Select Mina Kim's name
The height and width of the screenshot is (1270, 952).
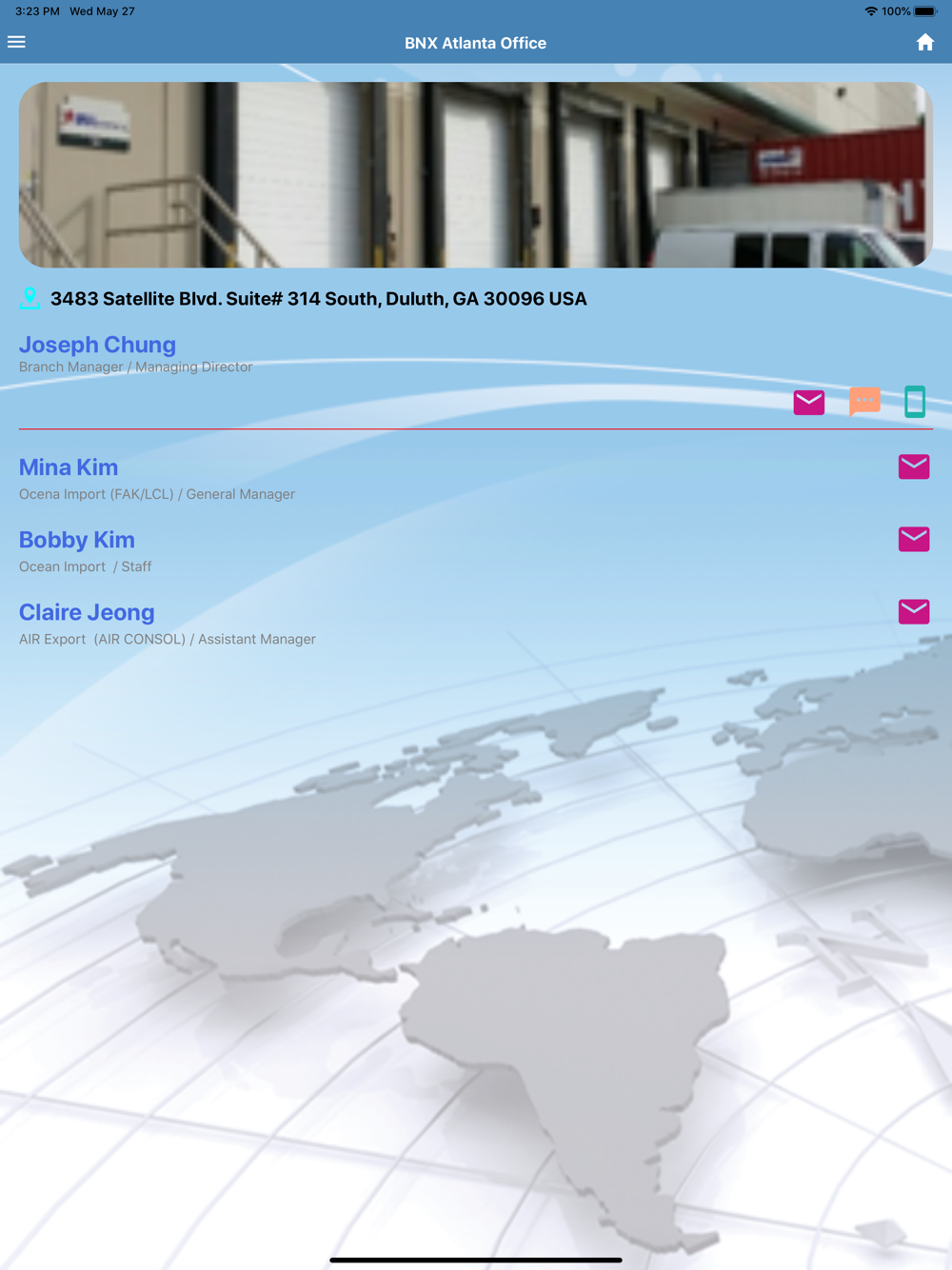(69, 467)
